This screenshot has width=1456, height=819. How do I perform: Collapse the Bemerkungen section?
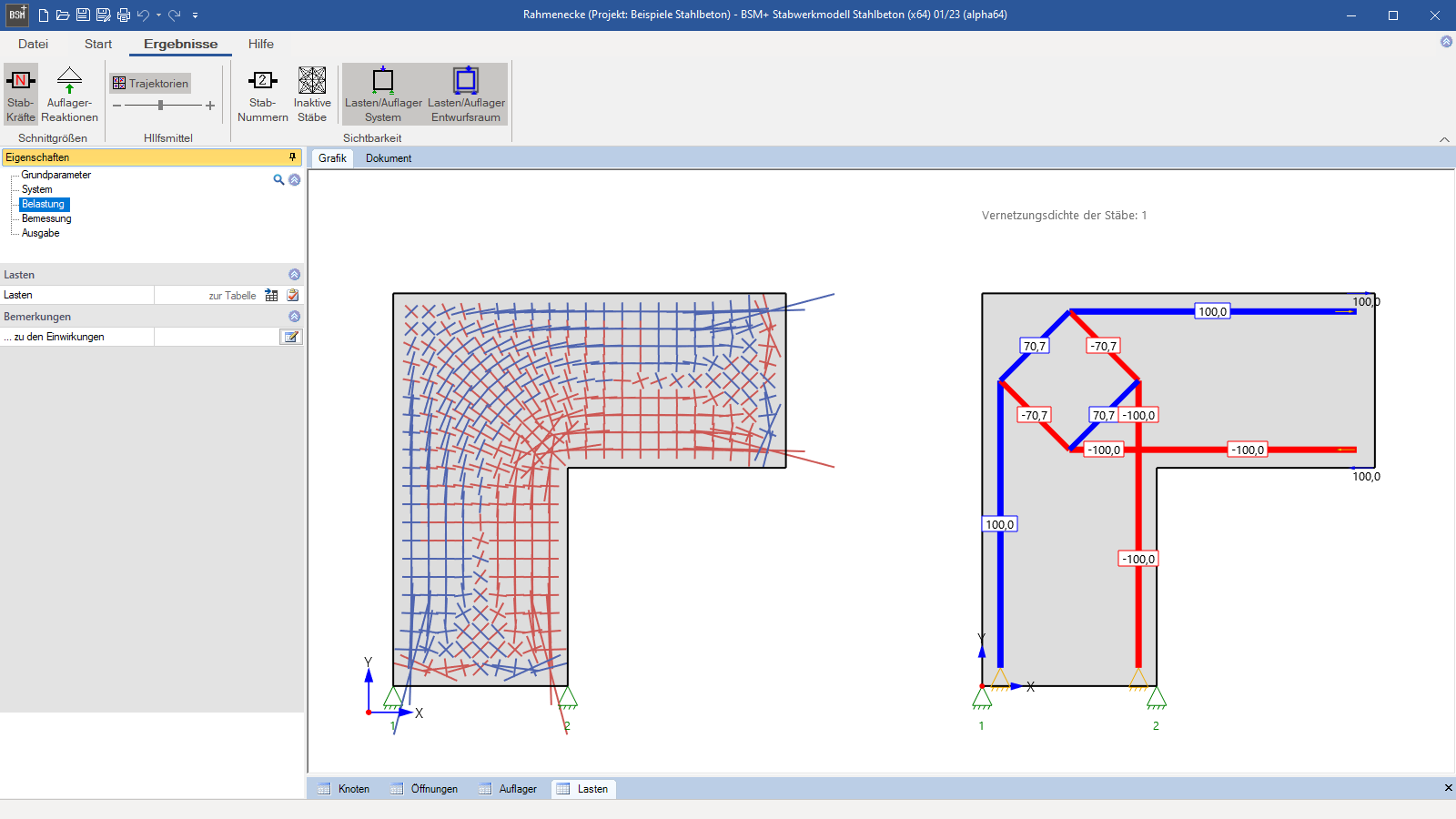coord(294,317)
